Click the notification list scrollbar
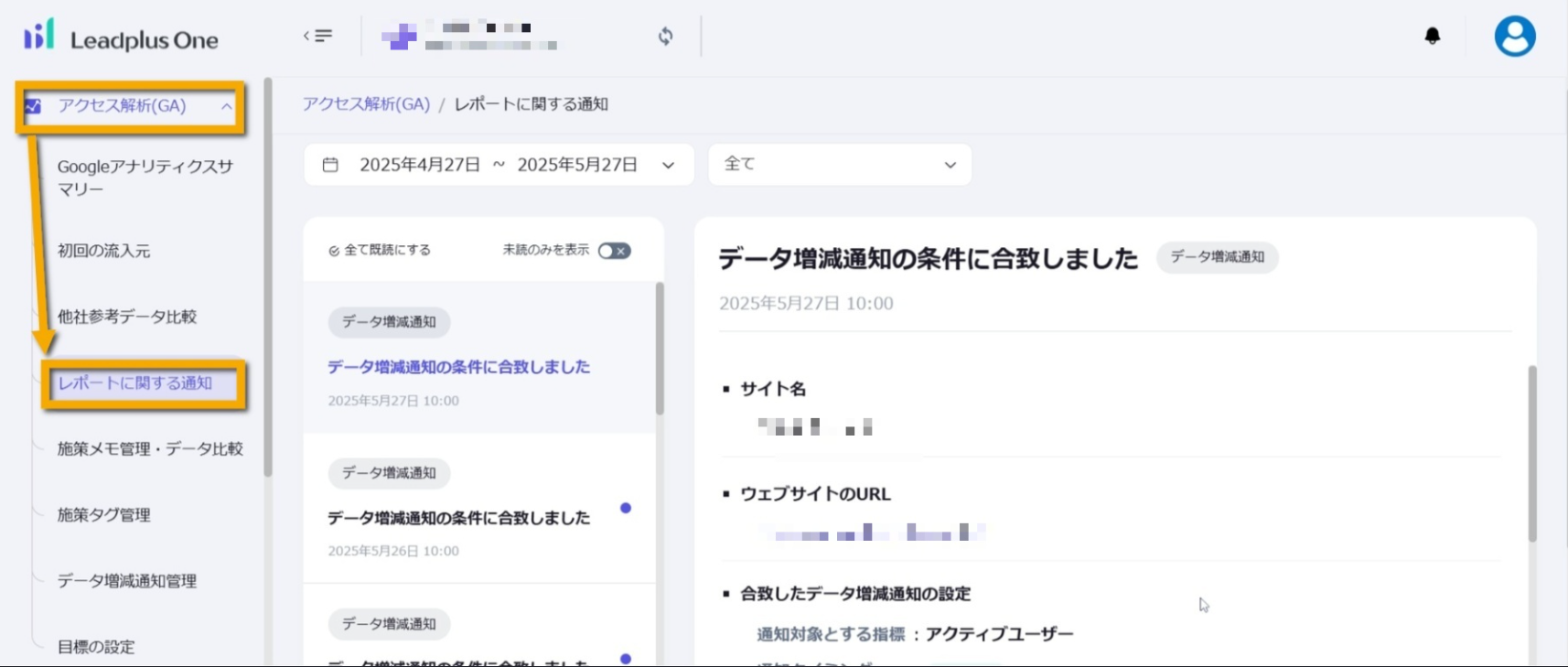 pos(660,348)
